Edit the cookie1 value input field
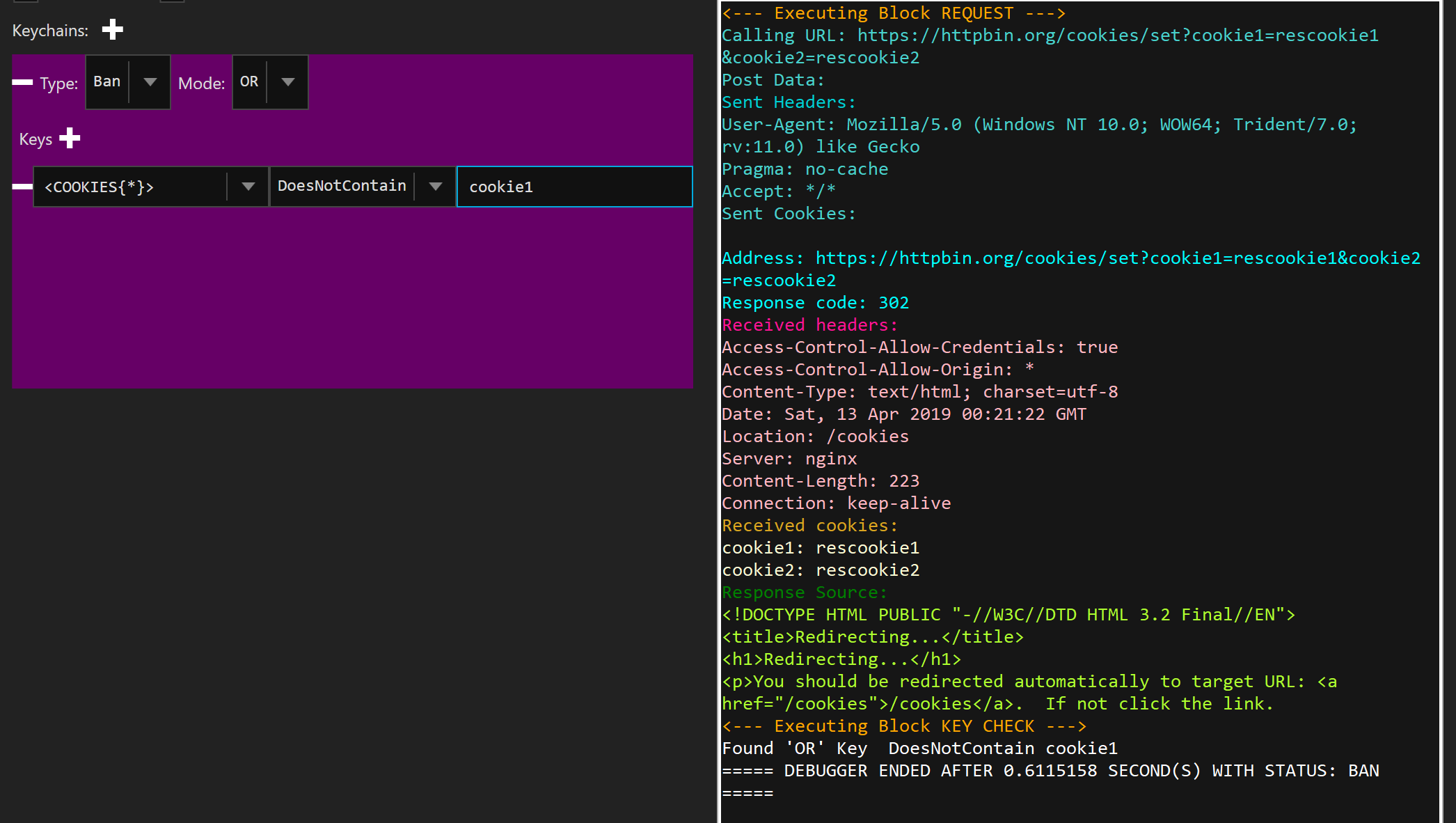 (x=573, y=186)
